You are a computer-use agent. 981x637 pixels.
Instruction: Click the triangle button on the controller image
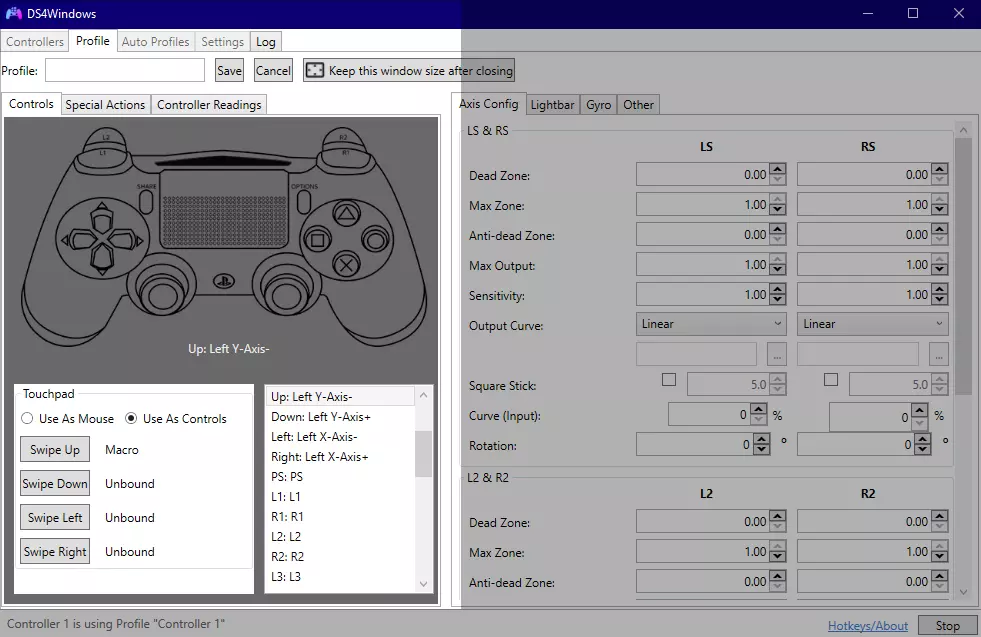point(345,213)
